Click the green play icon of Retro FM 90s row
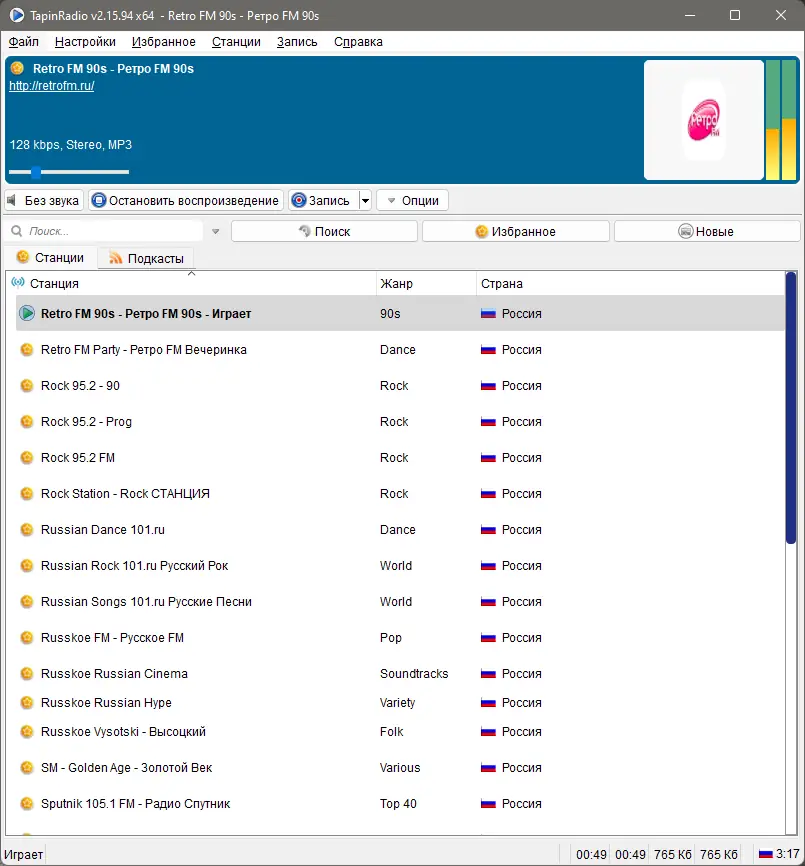The height and width of the screenshot is (866, 805). click(27, 313)
